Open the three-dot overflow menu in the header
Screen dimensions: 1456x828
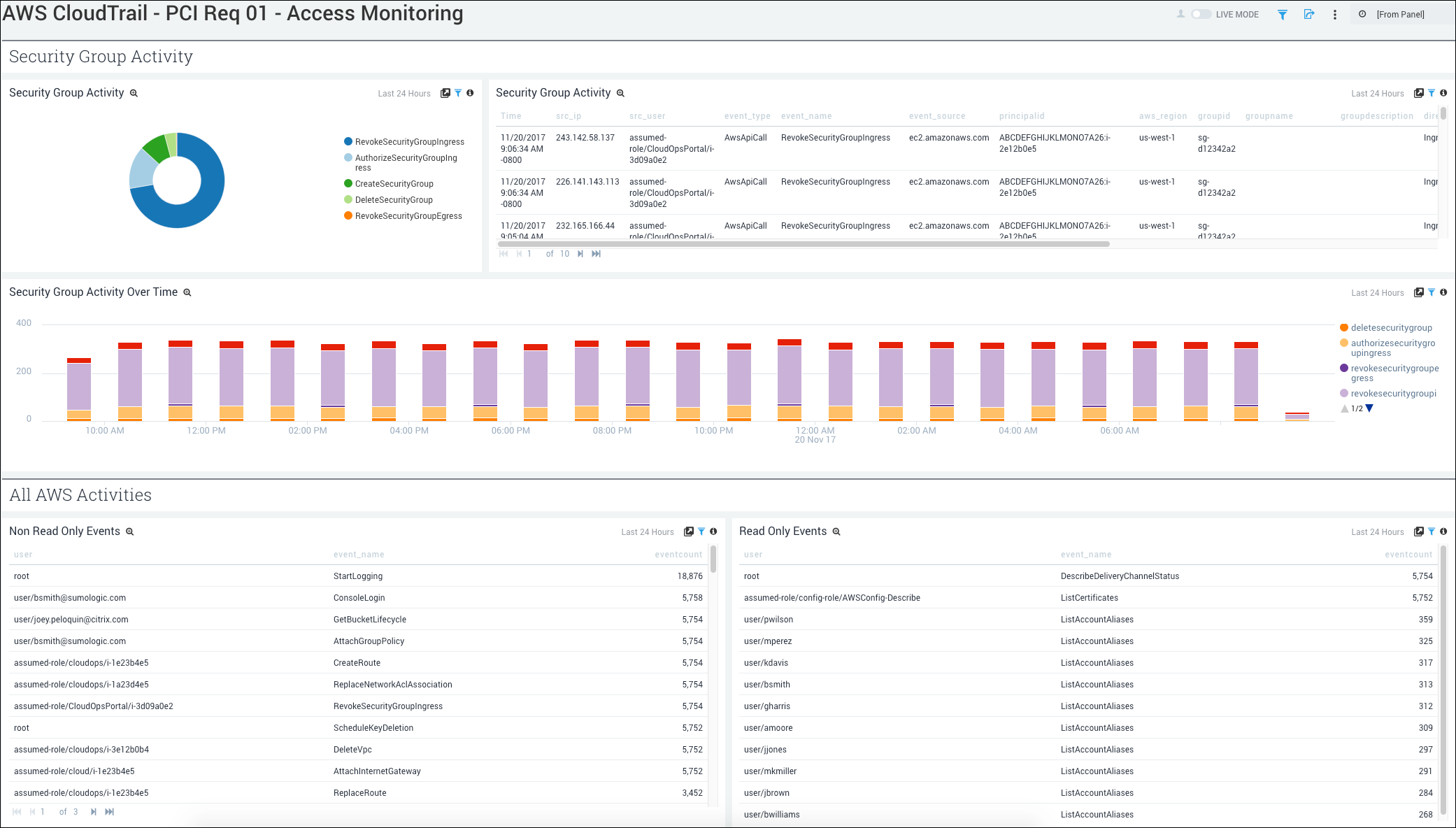coord(1335,14)
